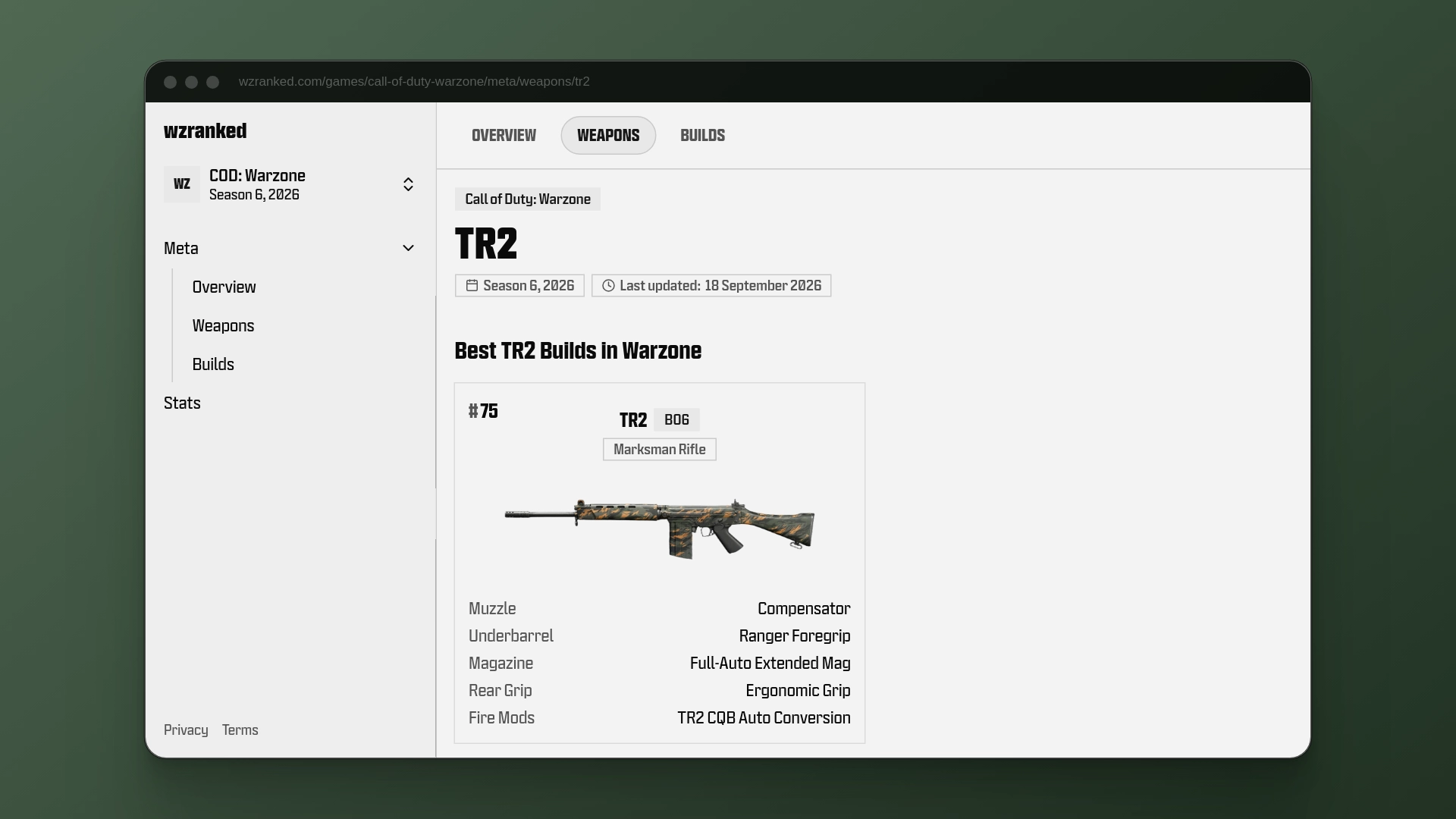The image size is (1456, 819).
Task: Select the Compensator muzzle value
Action: pyautogui.click(x=804, y=608)
